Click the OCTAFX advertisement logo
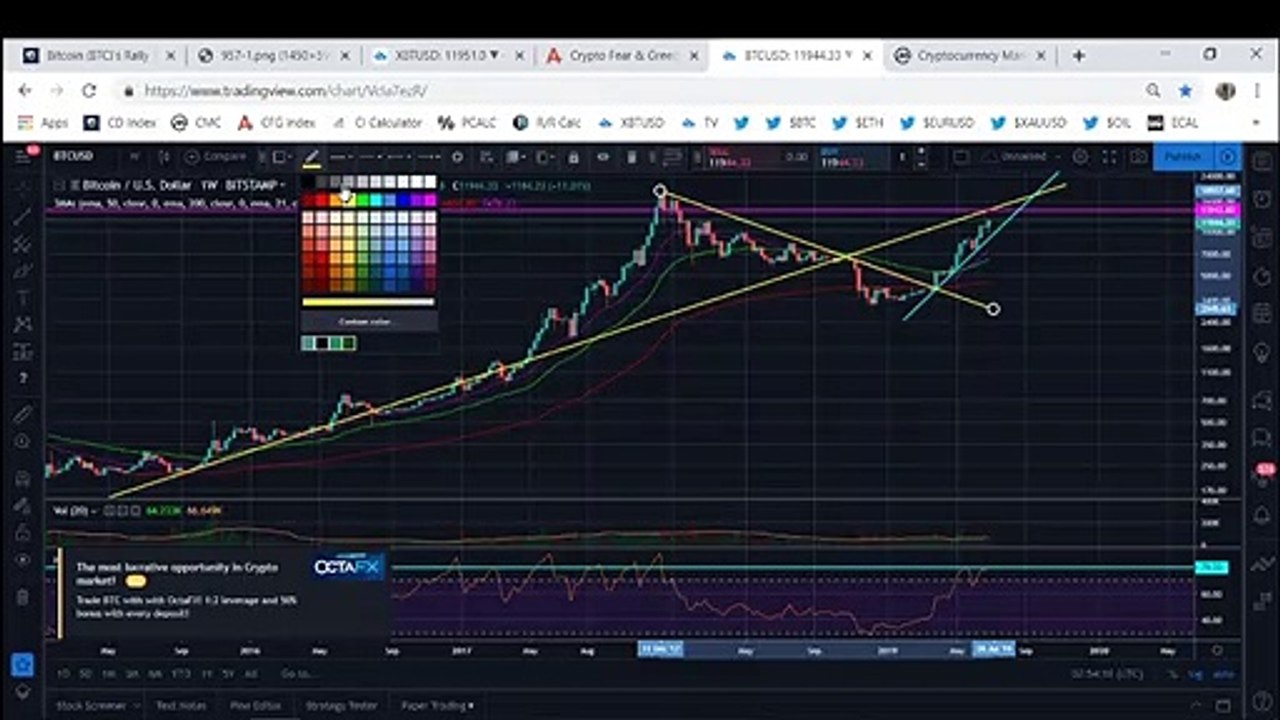The image size is (1280, 720). pos(348,566)
